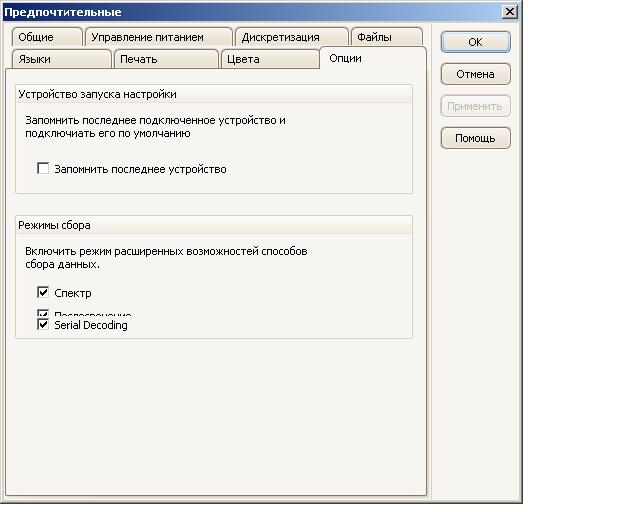This screenshot has width=640, height=512.
Task: Close the Предпочтительные dialog window
Action: pos(510,12)
